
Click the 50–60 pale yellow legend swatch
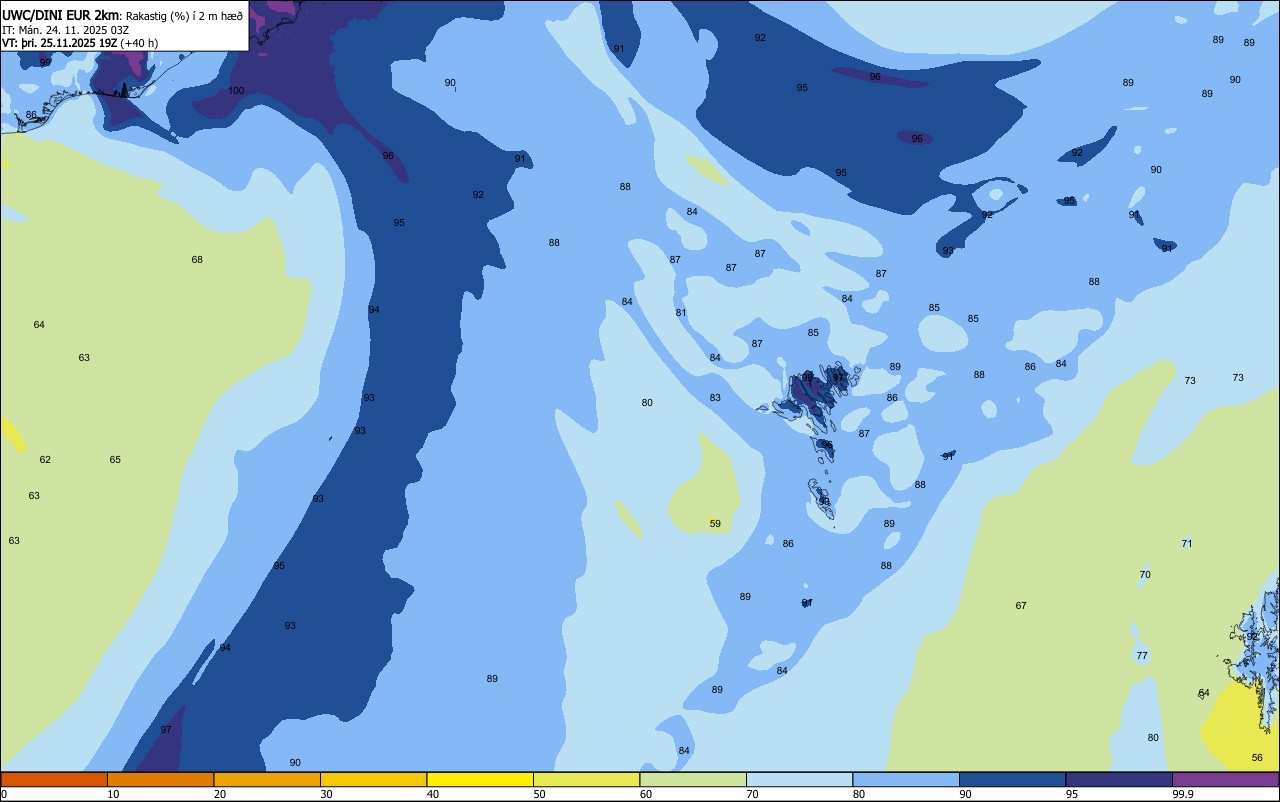[x=586, y=779]
